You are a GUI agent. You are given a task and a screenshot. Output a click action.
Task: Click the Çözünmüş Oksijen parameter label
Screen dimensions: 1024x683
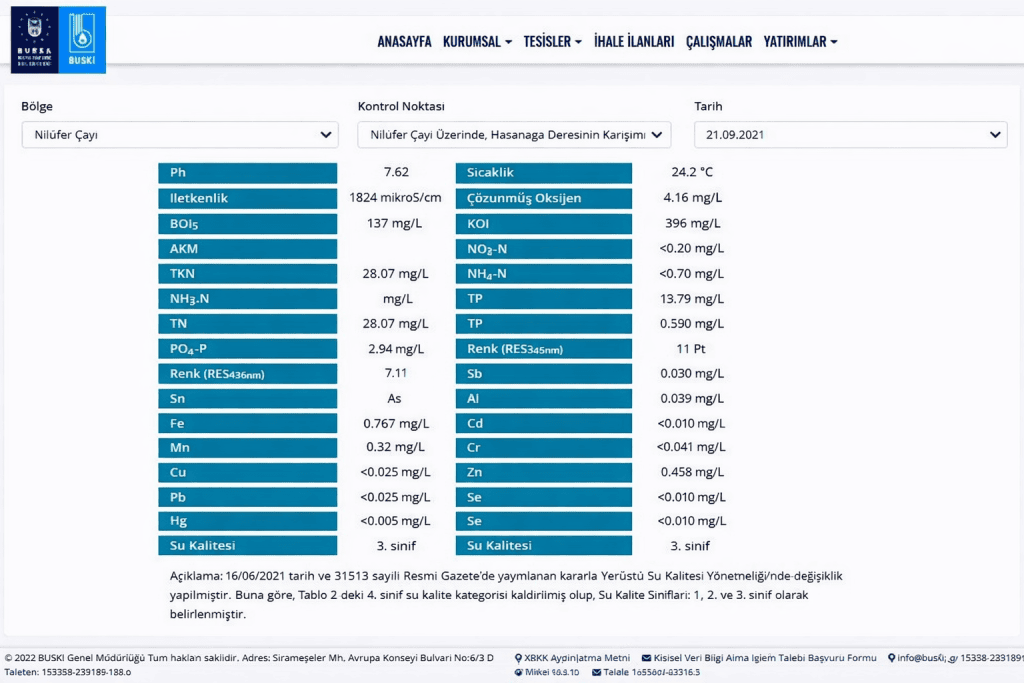tap(544, 198)
